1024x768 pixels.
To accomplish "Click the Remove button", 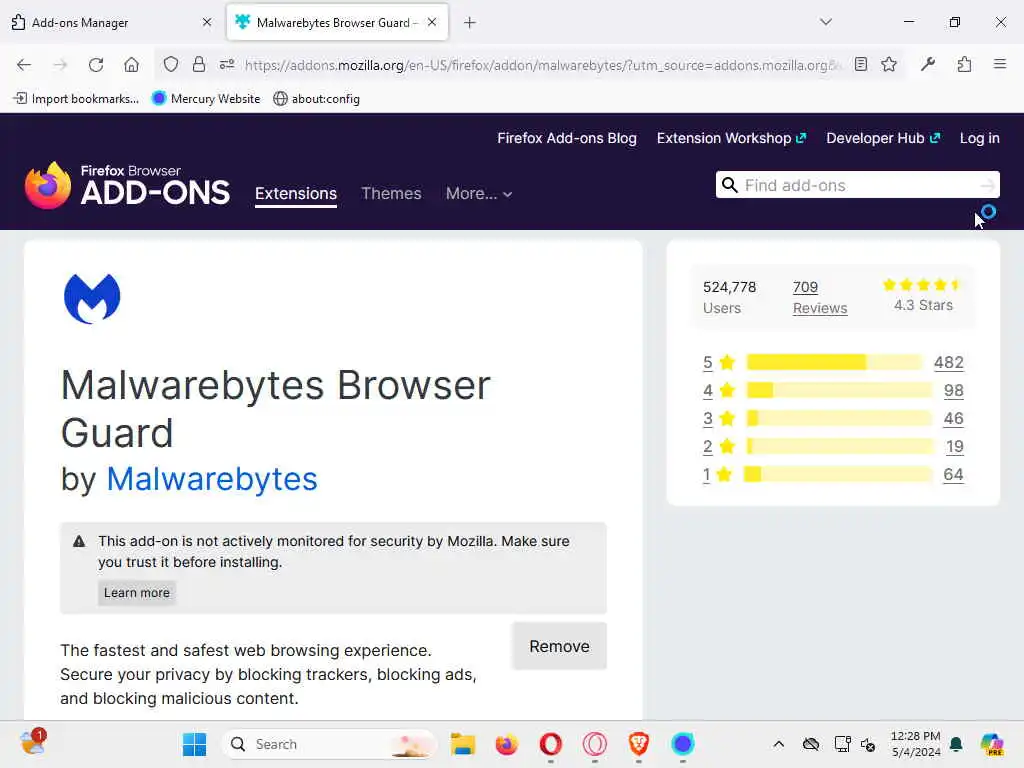I will tap(560, 647).
